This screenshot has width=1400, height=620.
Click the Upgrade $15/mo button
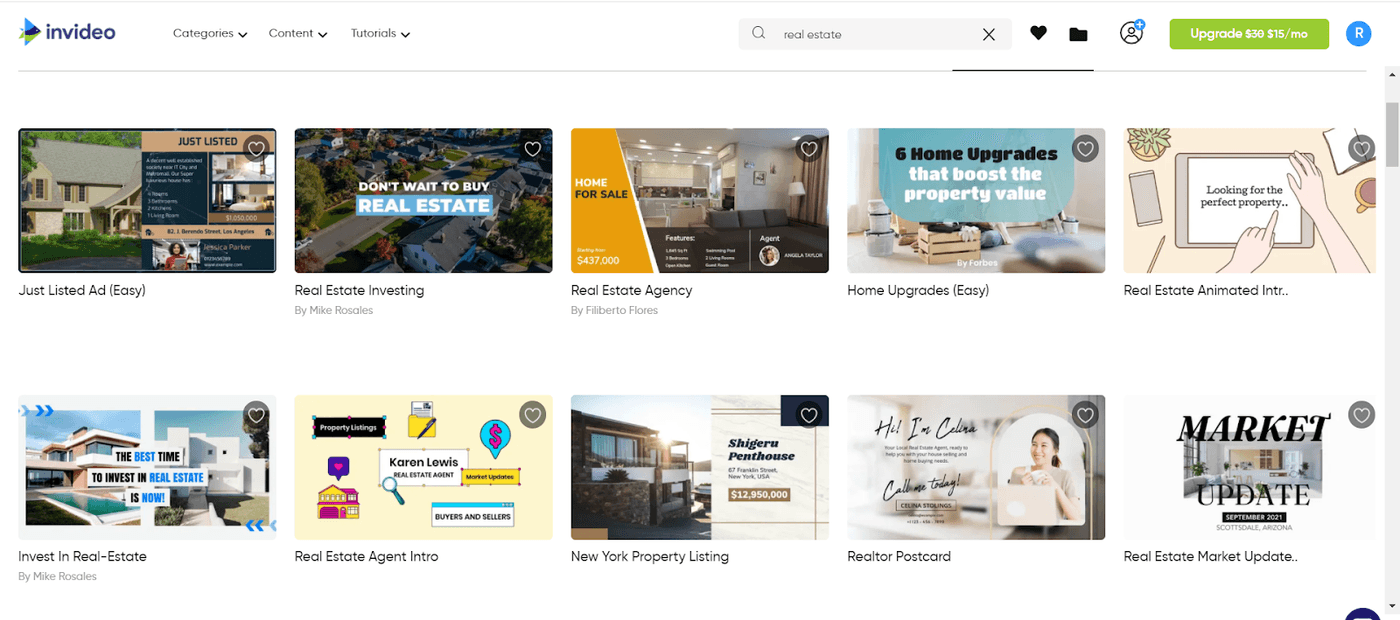pyautogui.click(x=1248, y=33)
